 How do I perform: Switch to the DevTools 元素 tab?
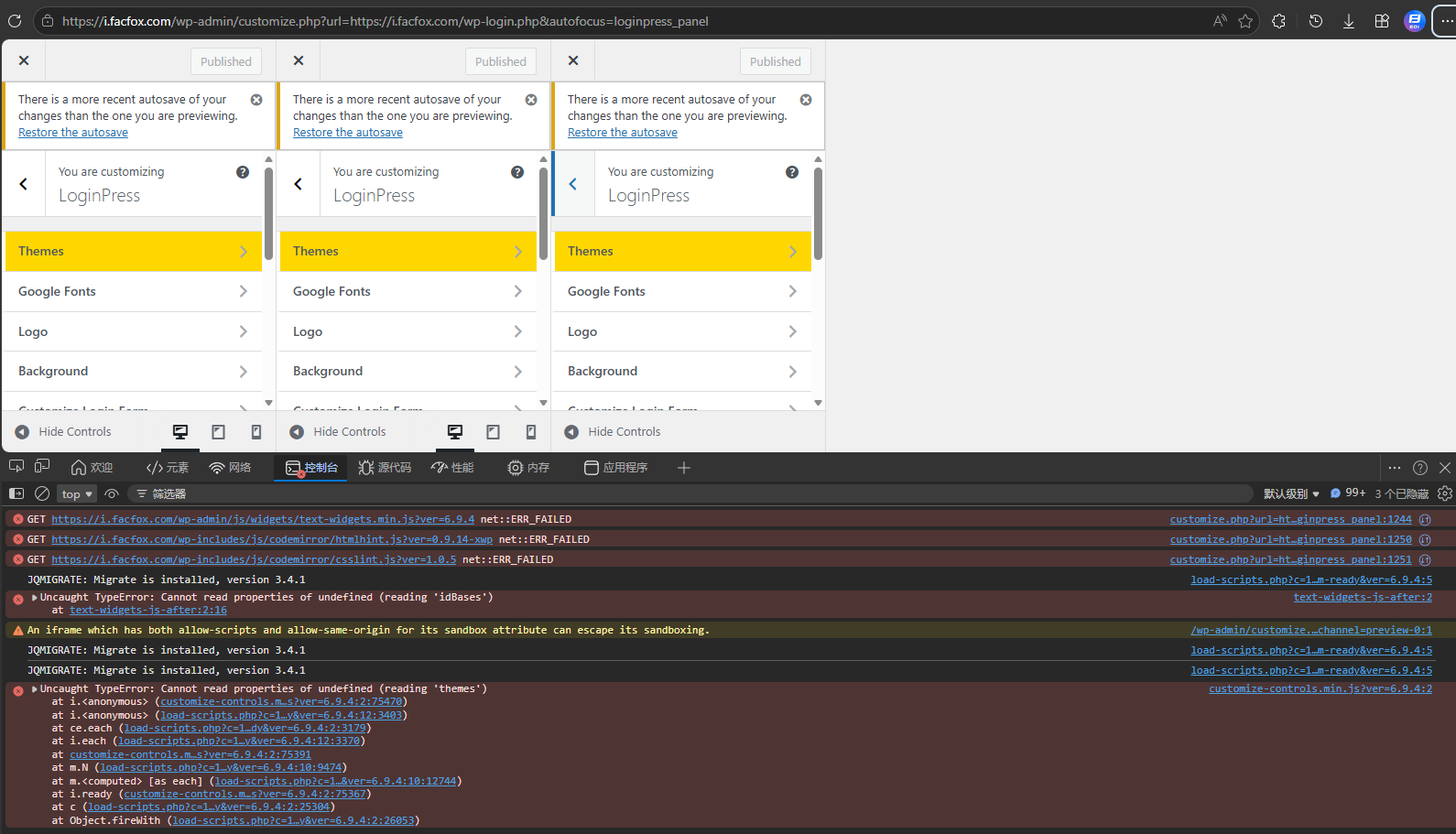point(168,468)
